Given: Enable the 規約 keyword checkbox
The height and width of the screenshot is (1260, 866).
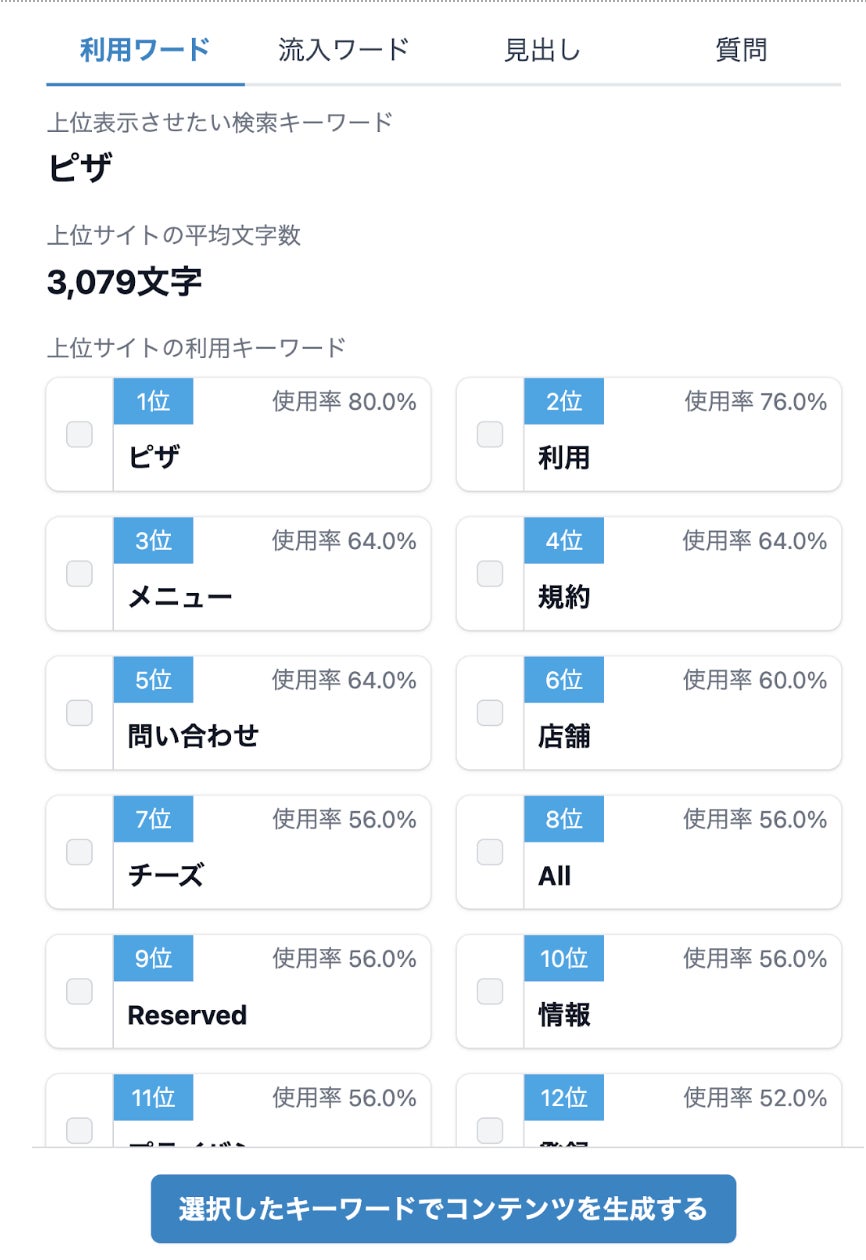Looking at the screenshot, I should tap(490, 574).
